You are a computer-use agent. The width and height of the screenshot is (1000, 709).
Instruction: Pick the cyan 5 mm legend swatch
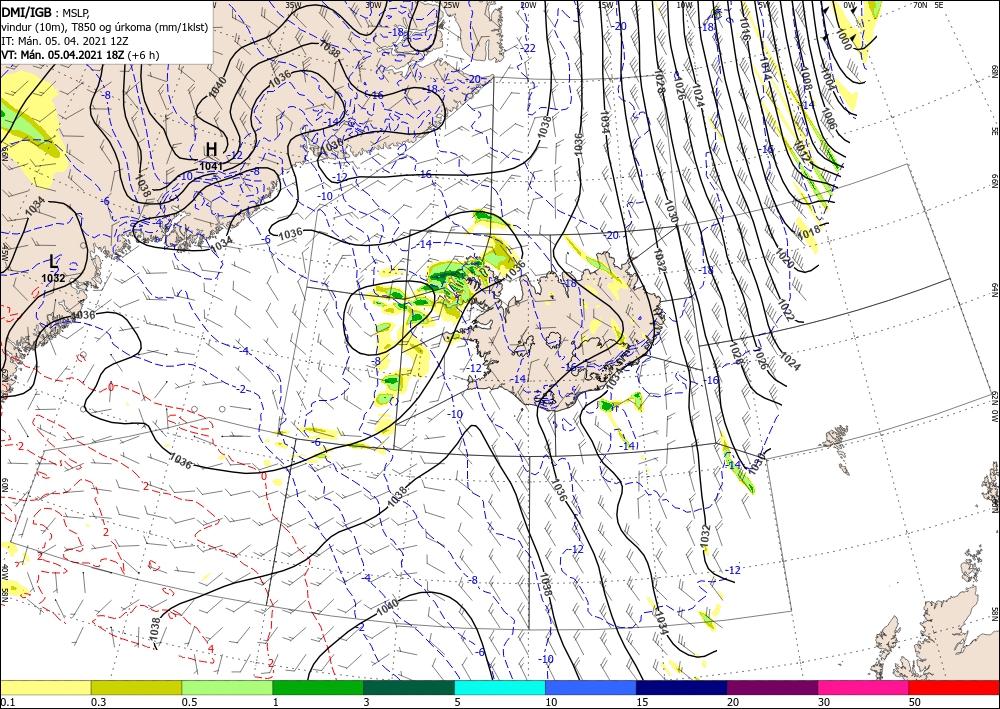500,687
